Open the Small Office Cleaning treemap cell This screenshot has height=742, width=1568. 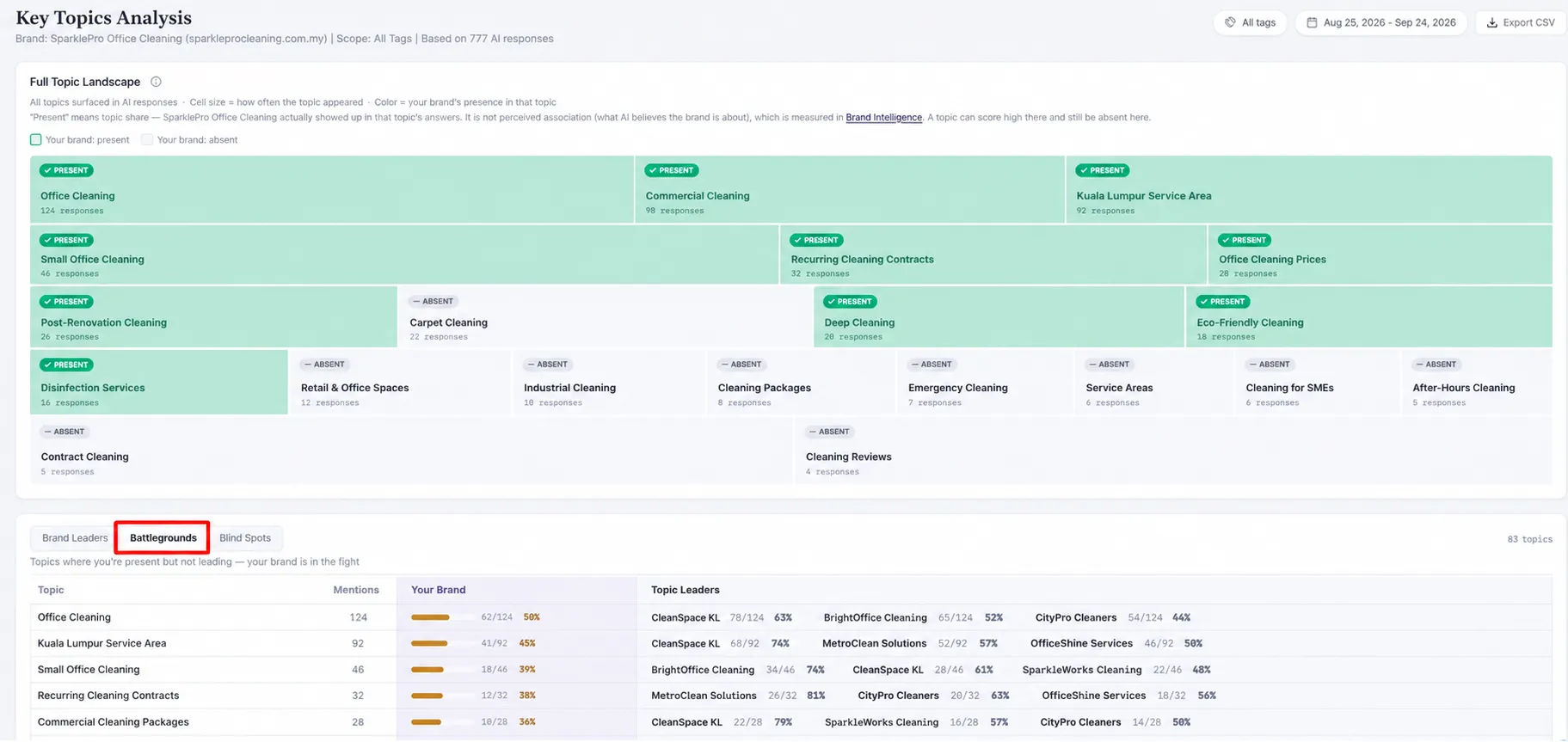[x=404, y=254]
